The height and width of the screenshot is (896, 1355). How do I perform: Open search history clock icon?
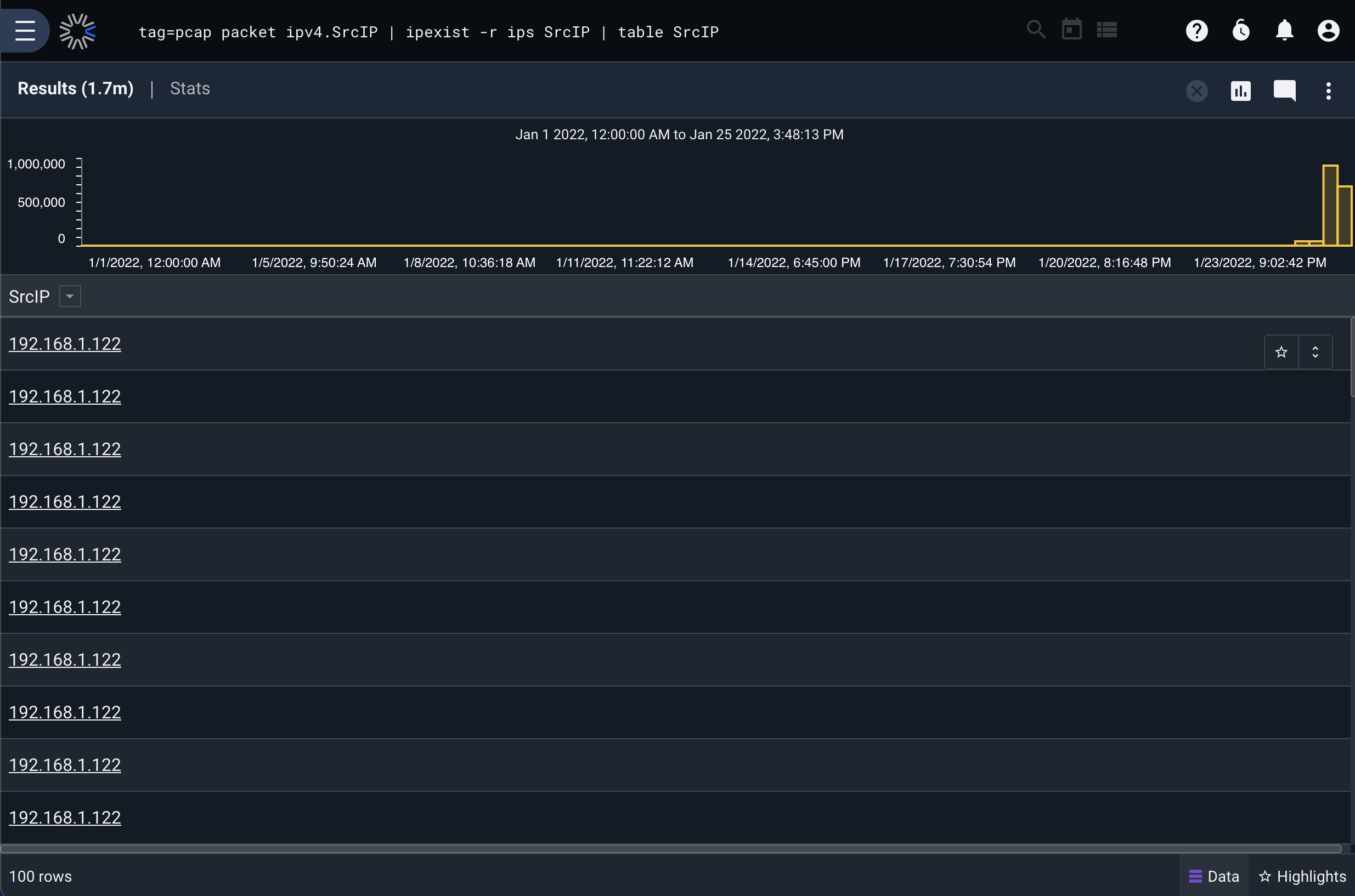pyautogui.click(x=1241, y=31)
